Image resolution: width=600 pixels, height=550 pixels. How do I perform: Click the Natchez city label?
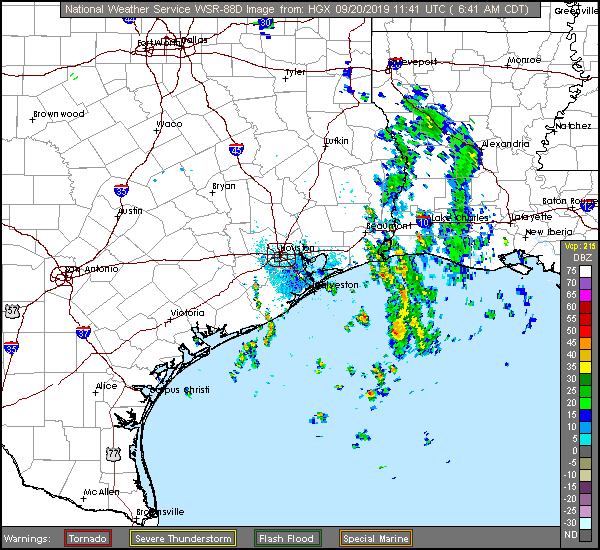573,126
